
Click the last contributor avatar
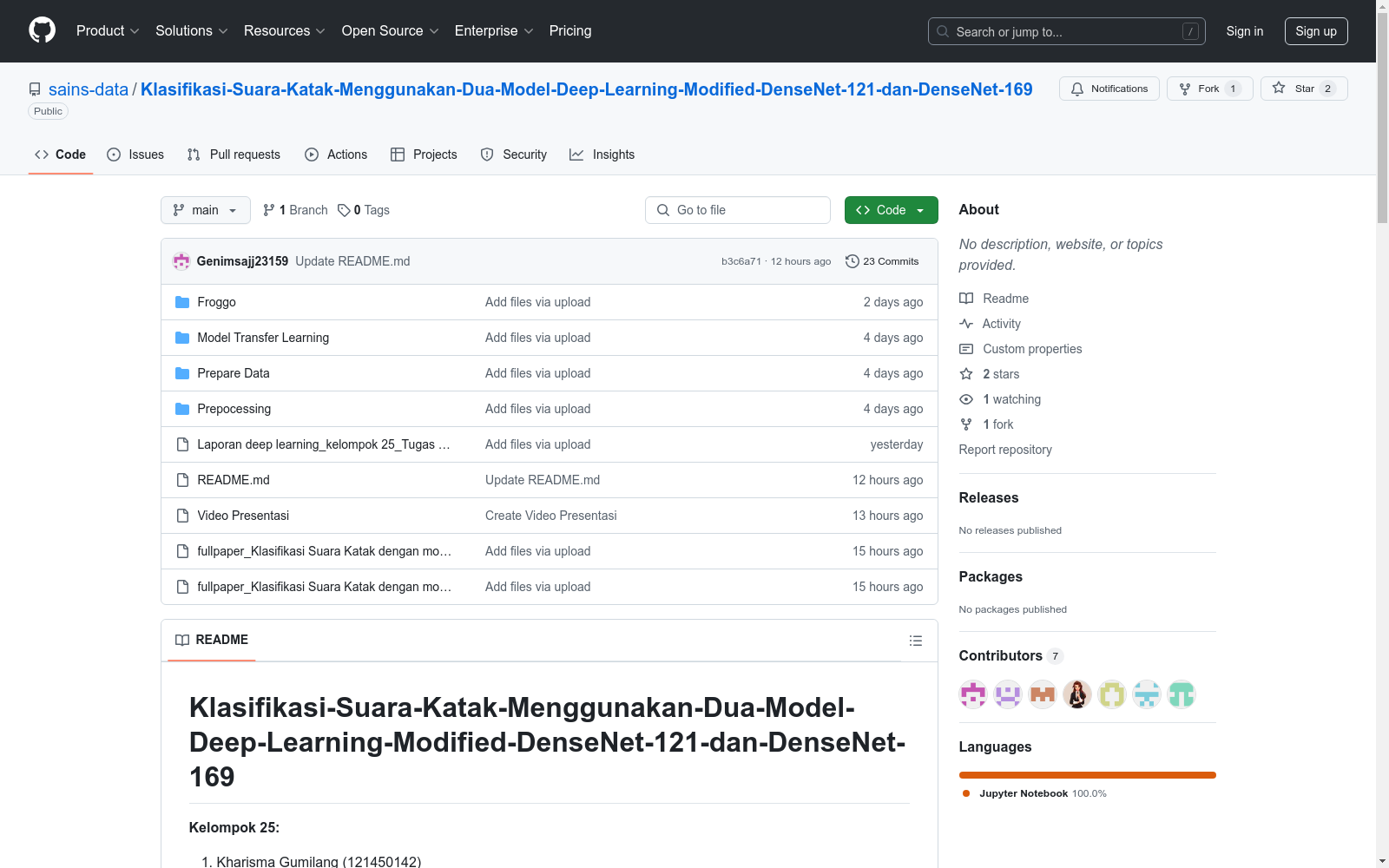1182,694
